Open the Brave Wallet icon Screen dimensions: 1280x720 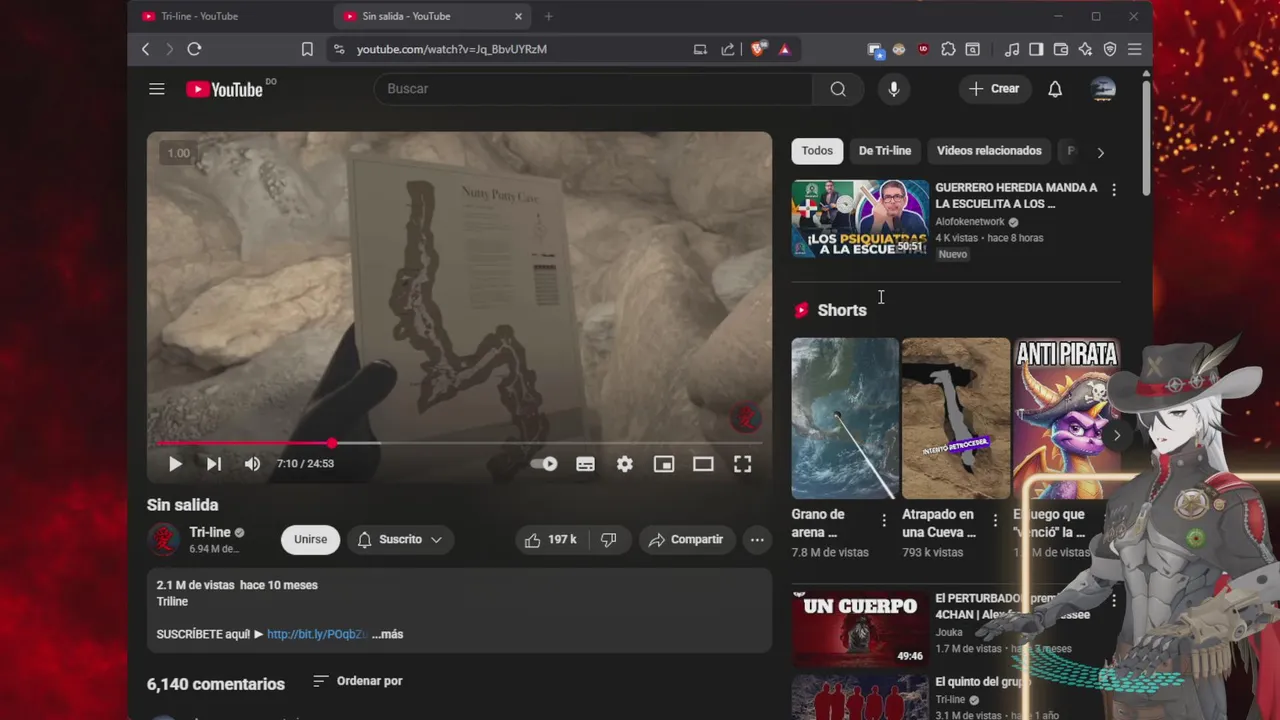point(1061,49)
